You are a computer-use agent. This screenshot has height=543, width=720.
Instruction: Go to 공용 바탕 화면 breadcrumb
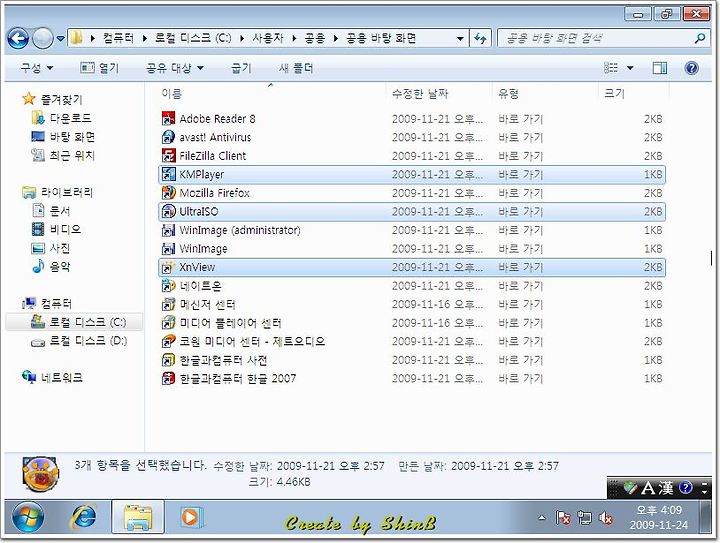(x=381, y=38)
